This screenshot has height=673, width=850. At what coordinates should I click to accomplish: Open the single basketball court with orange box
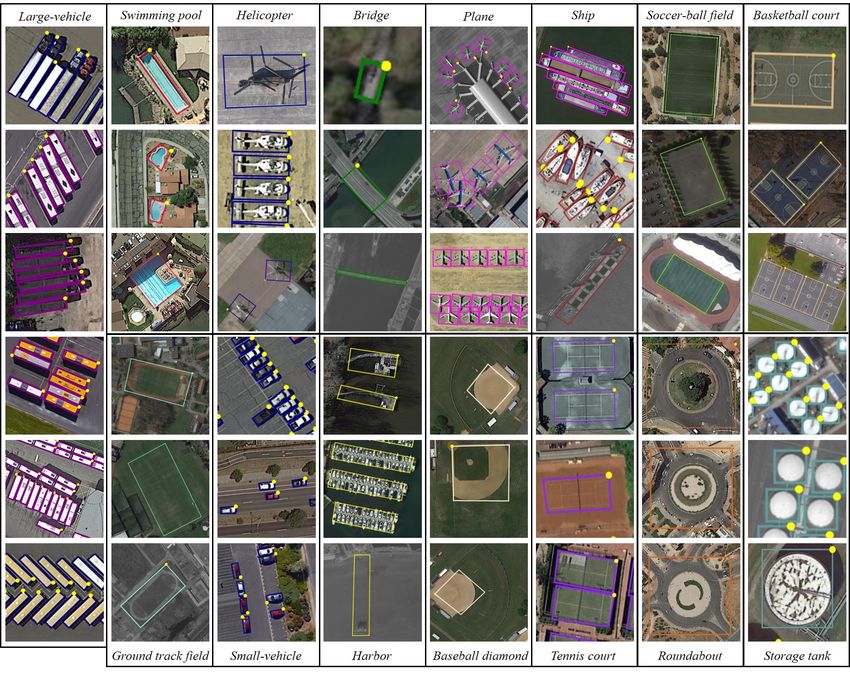tap(797, 75)
